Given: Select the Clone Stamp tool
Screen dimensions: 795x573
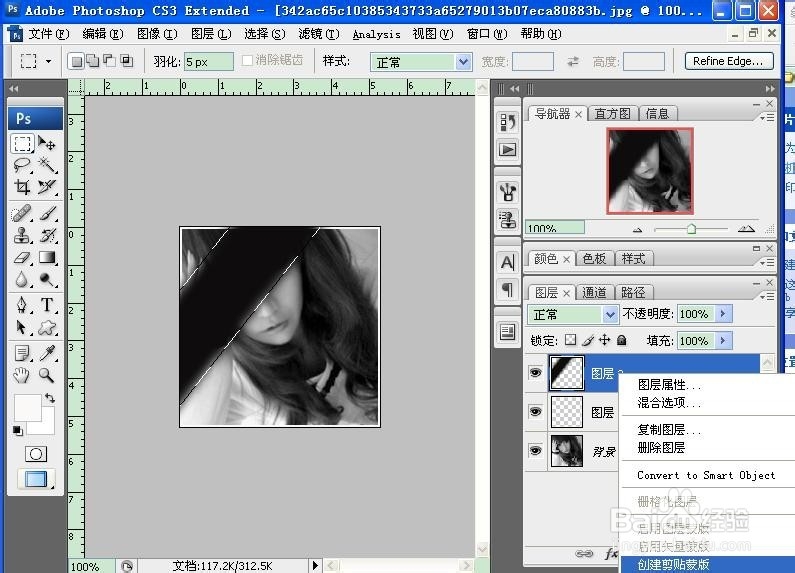Looking at the screenshot, I should [x=22, y=235].
